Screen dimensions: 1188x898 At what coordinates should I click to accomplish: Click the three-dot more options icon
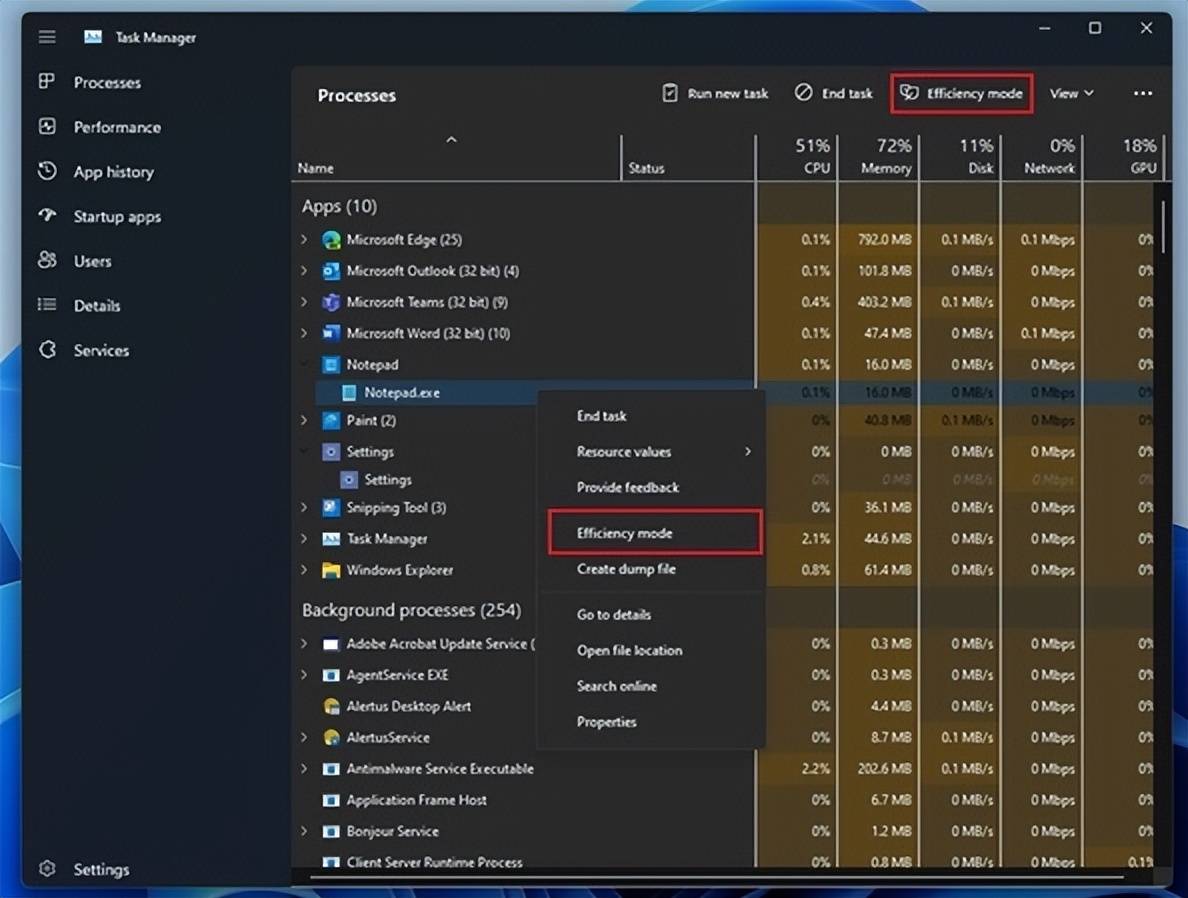point(1143,93)
